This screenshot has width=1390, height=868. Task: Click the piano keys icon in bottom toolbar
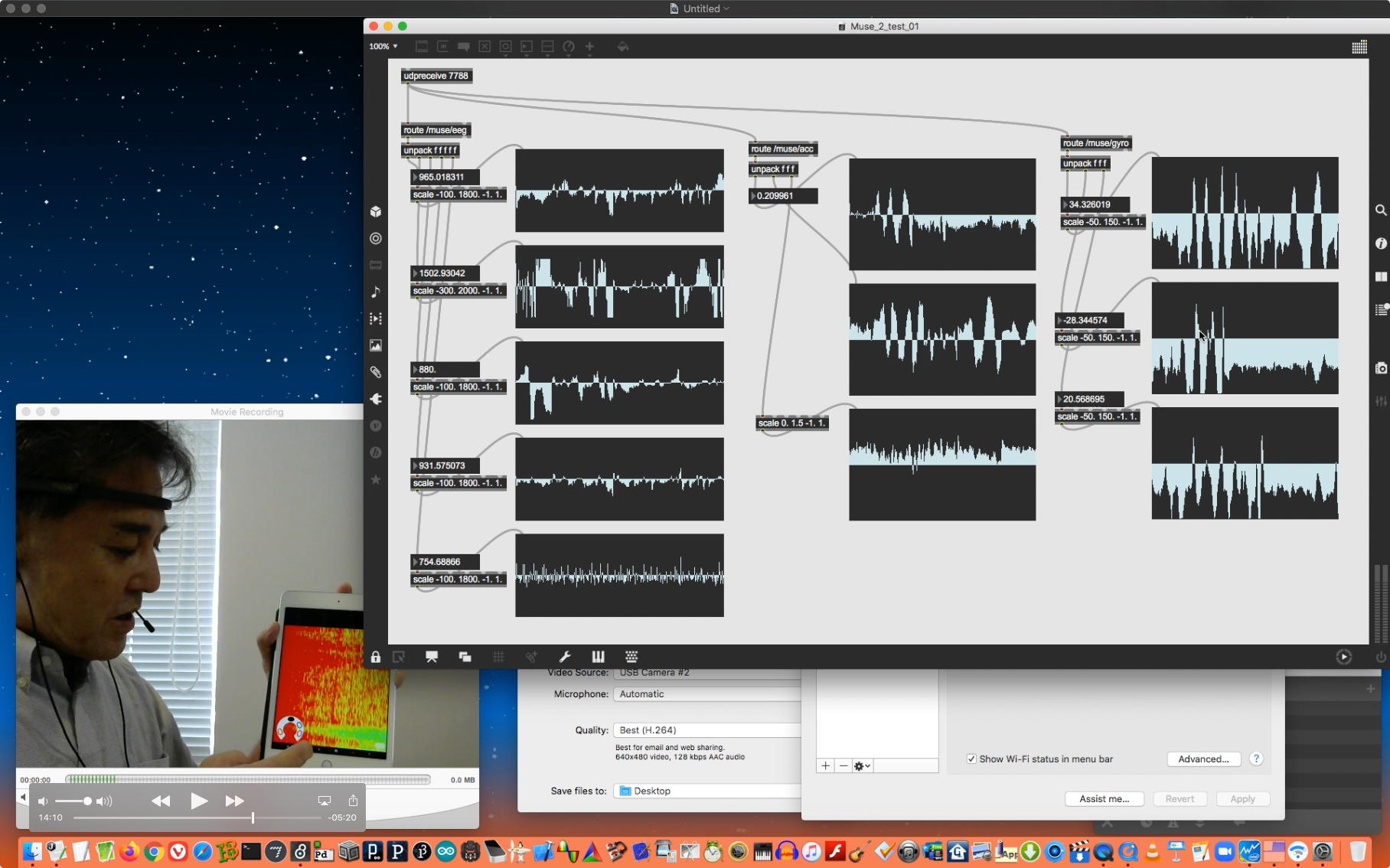pos(598,657)
